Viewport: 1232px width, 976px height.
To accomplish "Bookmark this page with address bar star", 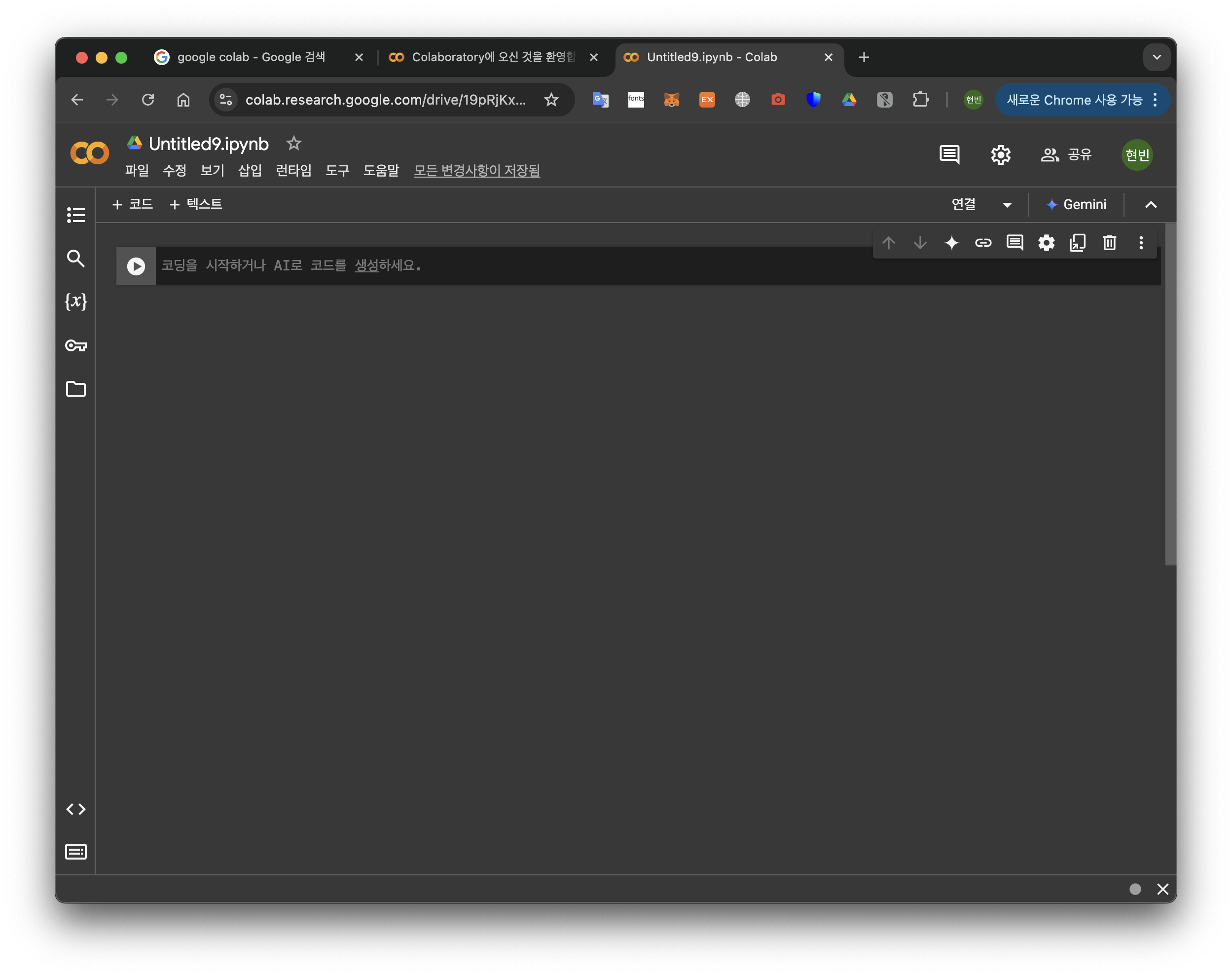I will click(x=551, y=100).
